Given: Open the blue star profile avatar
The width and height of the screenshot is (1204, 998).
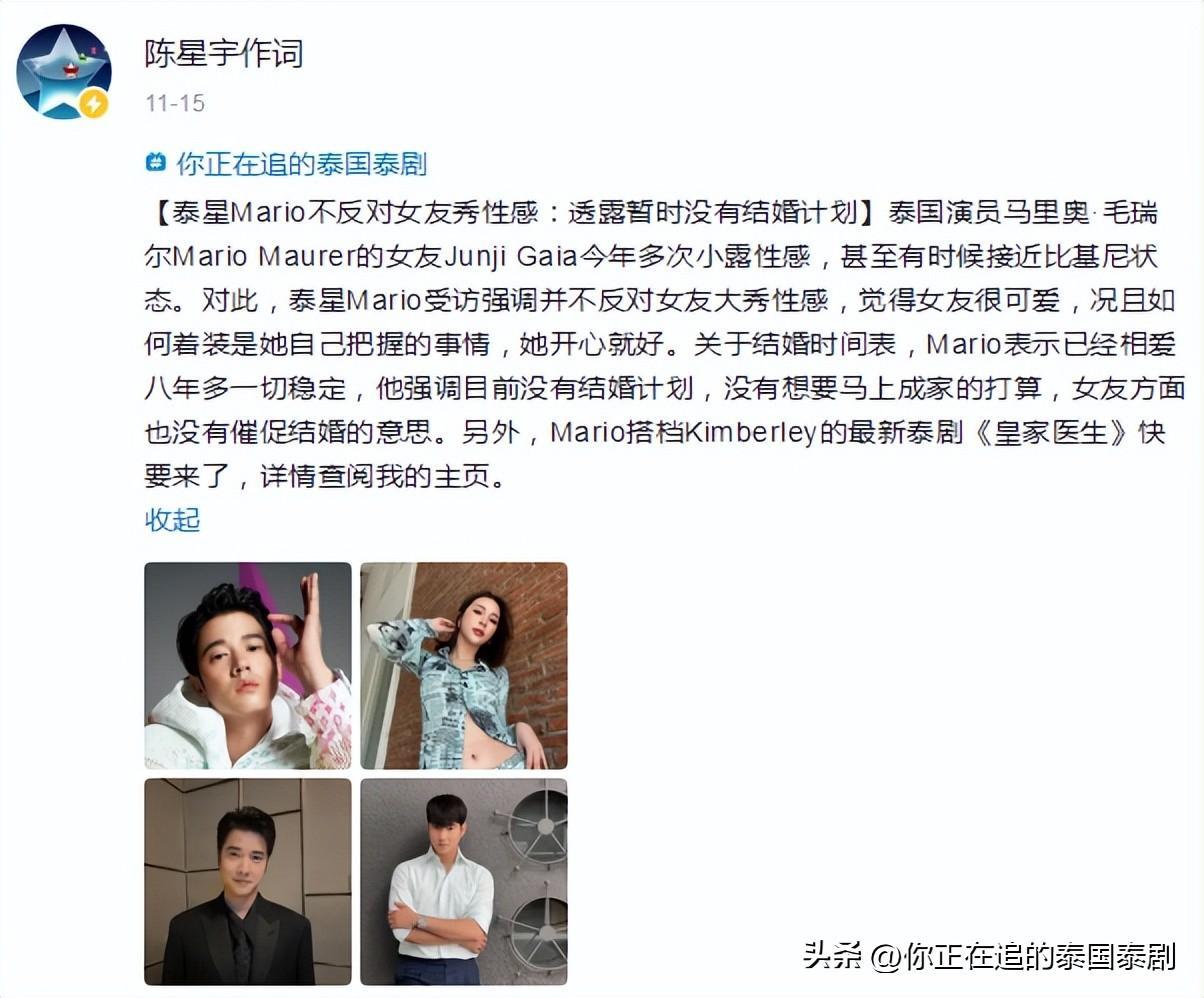Looking at the screenshot, I should point(64,72).
